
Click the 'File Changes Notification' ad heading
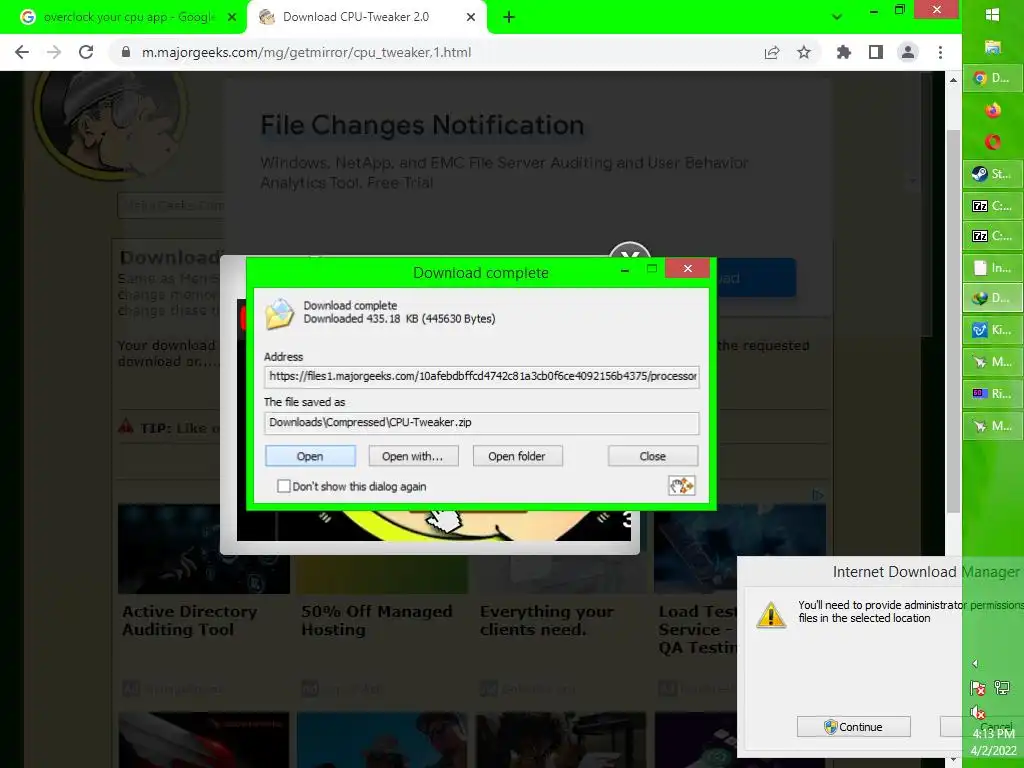[x=422, y=125]
